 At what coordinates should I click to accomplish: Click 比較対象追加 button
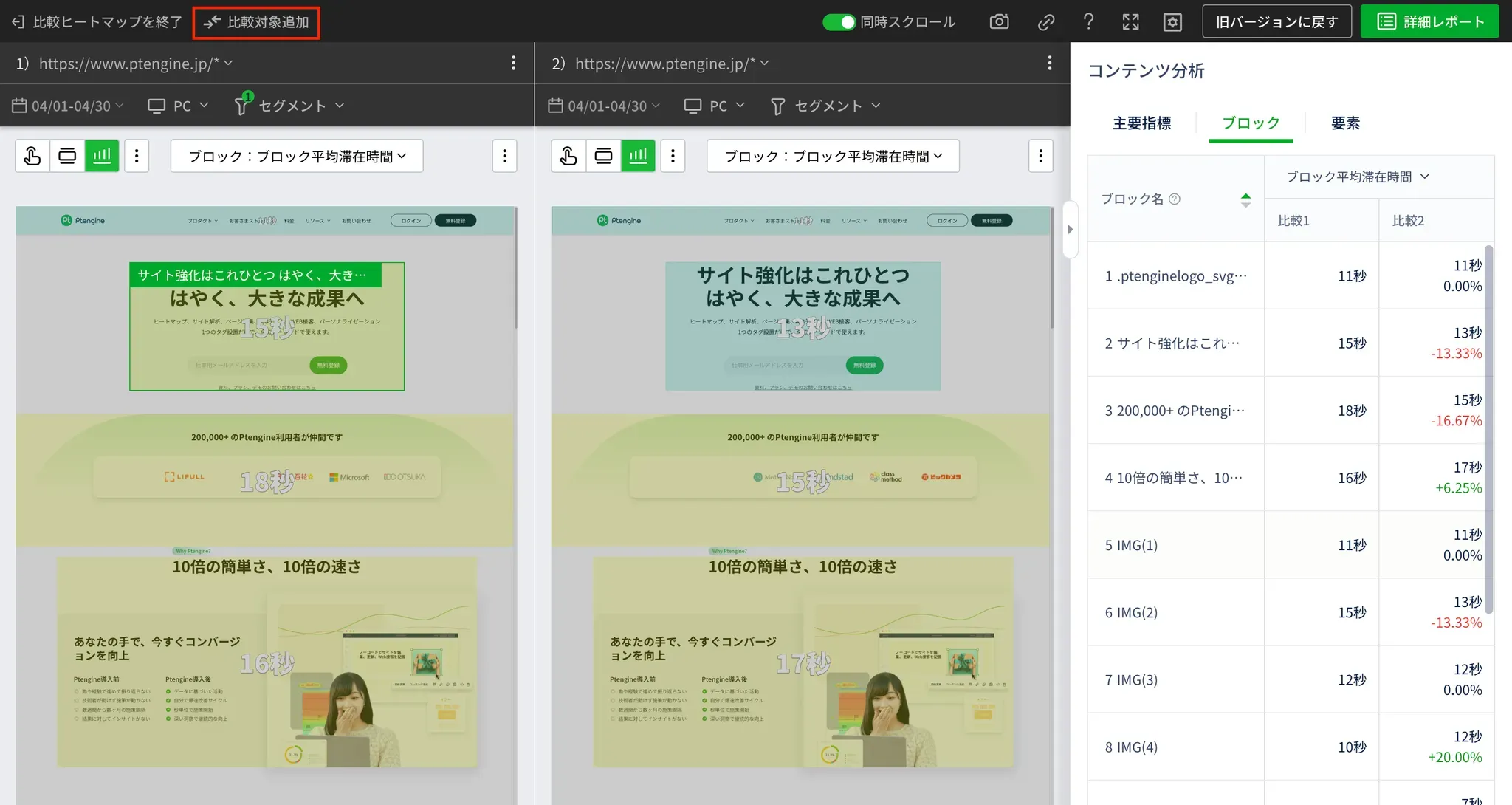point(256,22)
